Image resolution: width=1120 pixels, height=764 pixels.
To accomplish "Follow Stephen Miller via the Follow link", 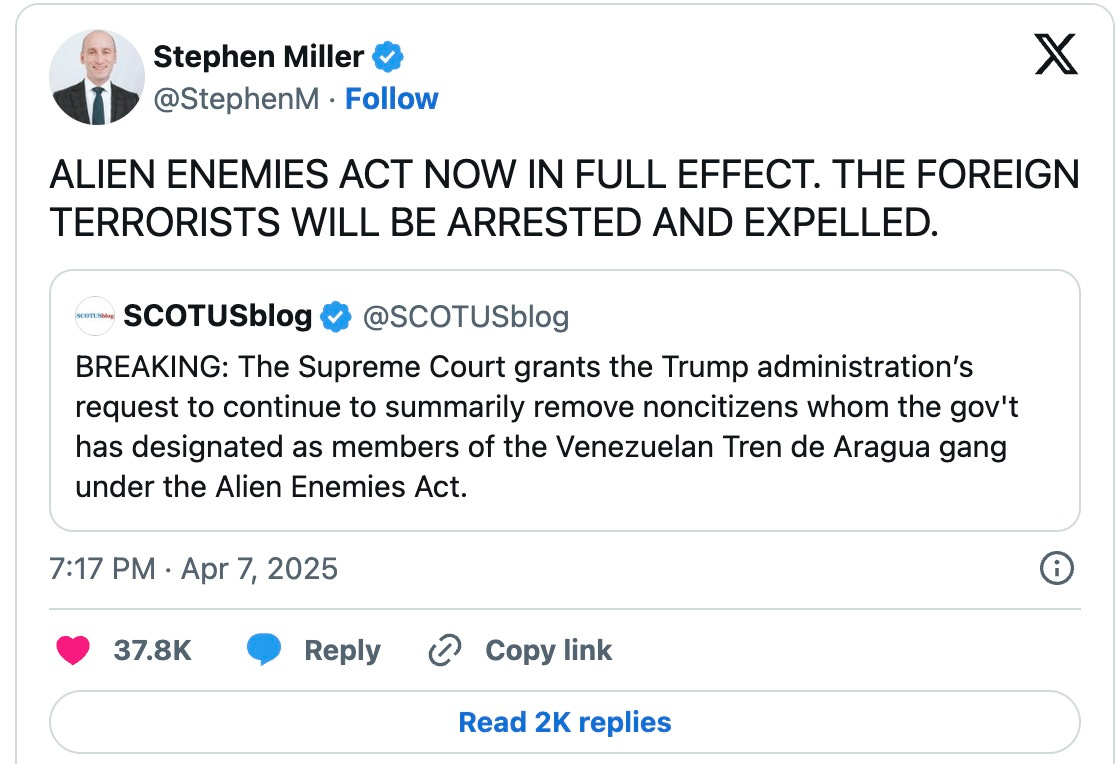I will [x=392, y=99].
